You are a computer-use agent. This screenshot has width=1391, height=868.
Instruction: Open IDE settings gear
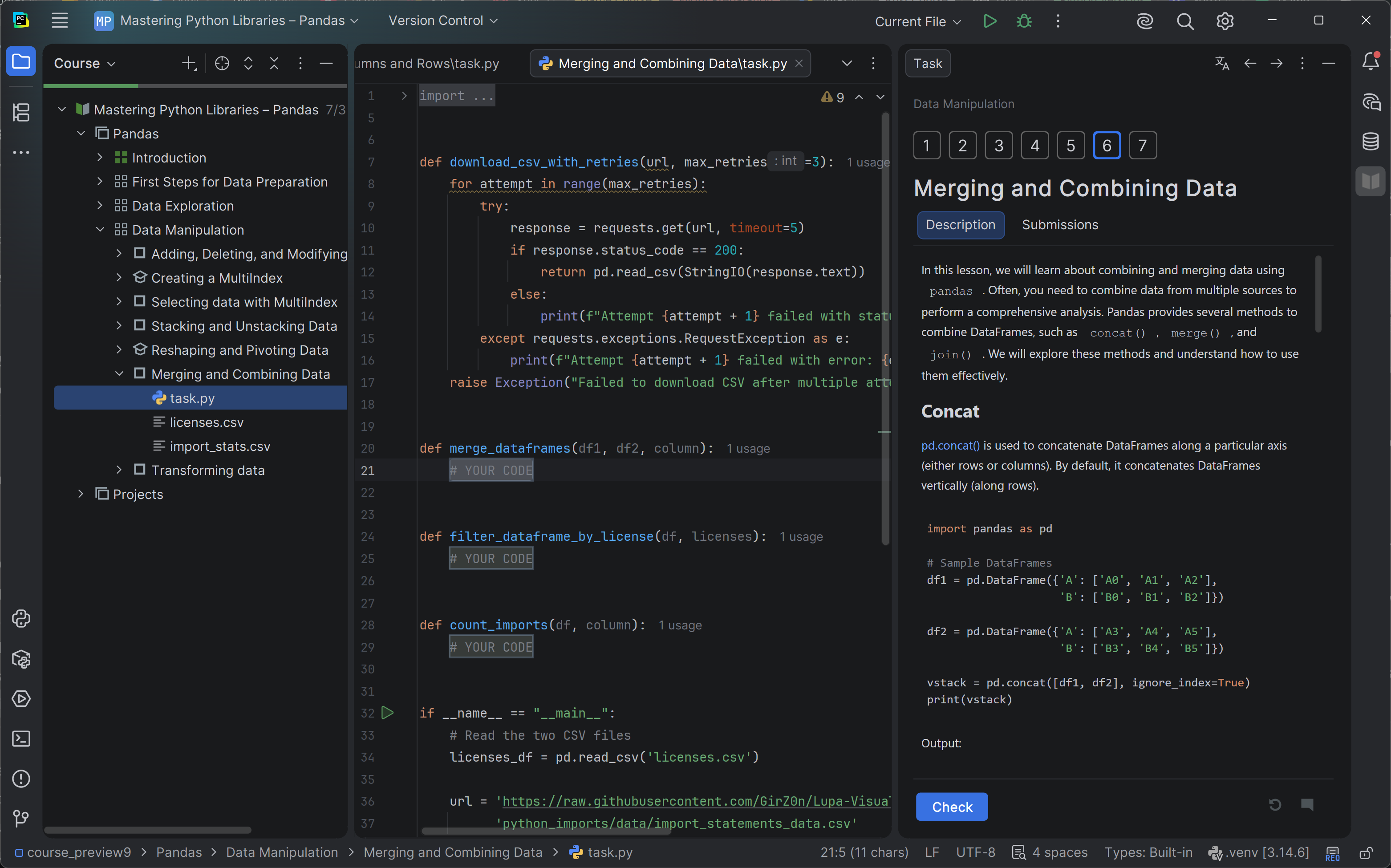tap(1225, 21)
